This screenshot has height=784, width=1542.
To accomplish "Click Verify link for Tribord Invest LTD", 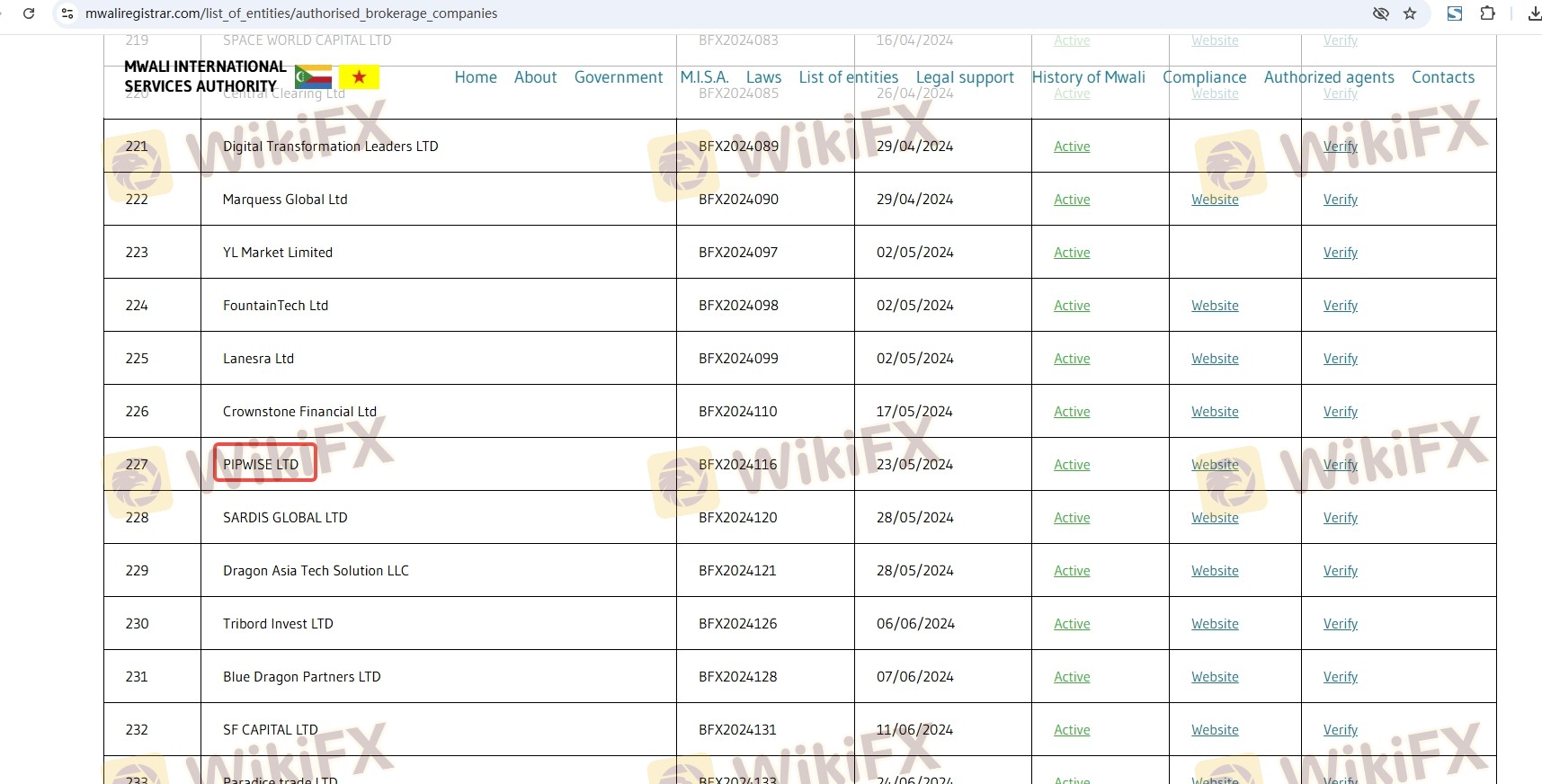I will (1340, 624).
